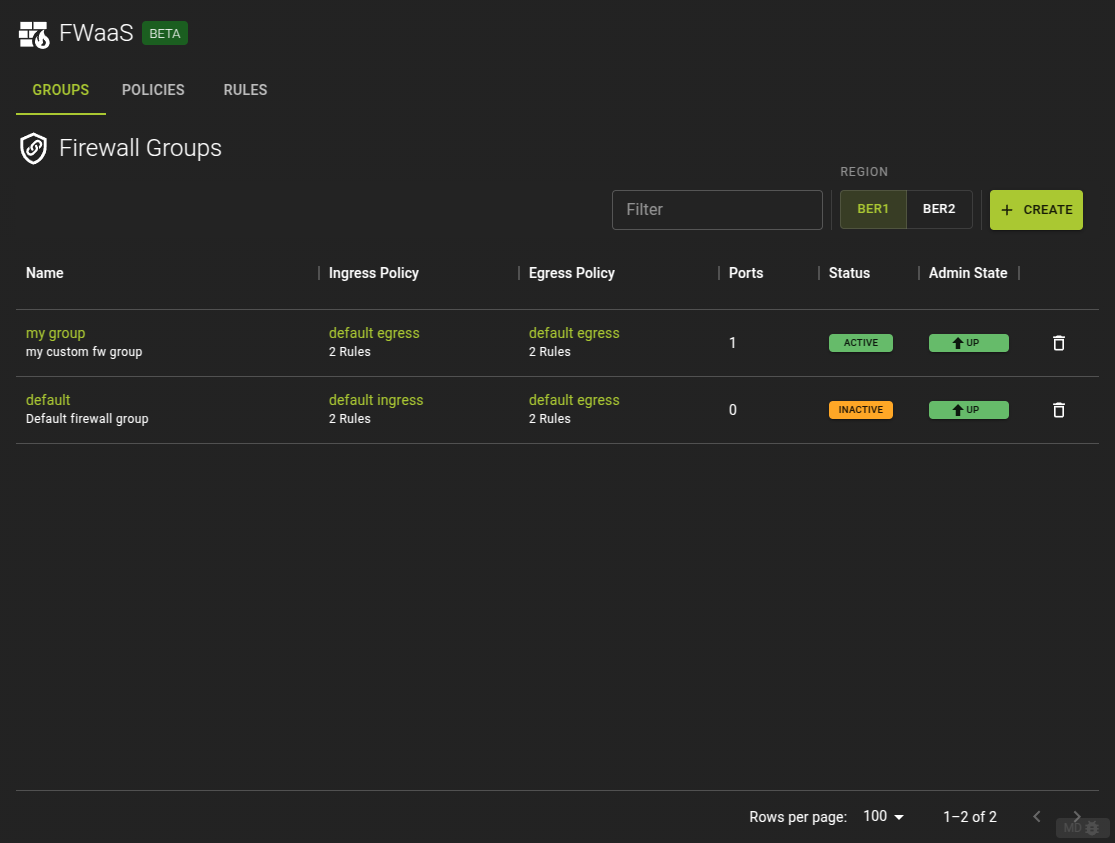Switch to the Groups tab

point(60,90)
